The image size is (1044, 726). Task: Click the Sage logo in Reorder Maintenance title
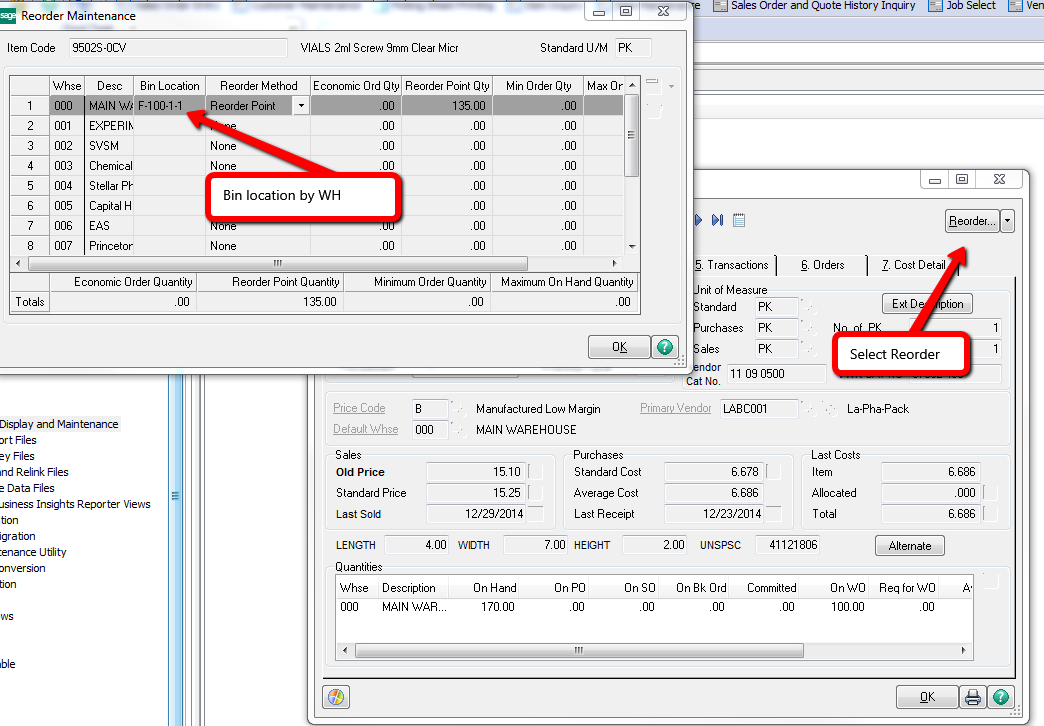click(8, 16)
